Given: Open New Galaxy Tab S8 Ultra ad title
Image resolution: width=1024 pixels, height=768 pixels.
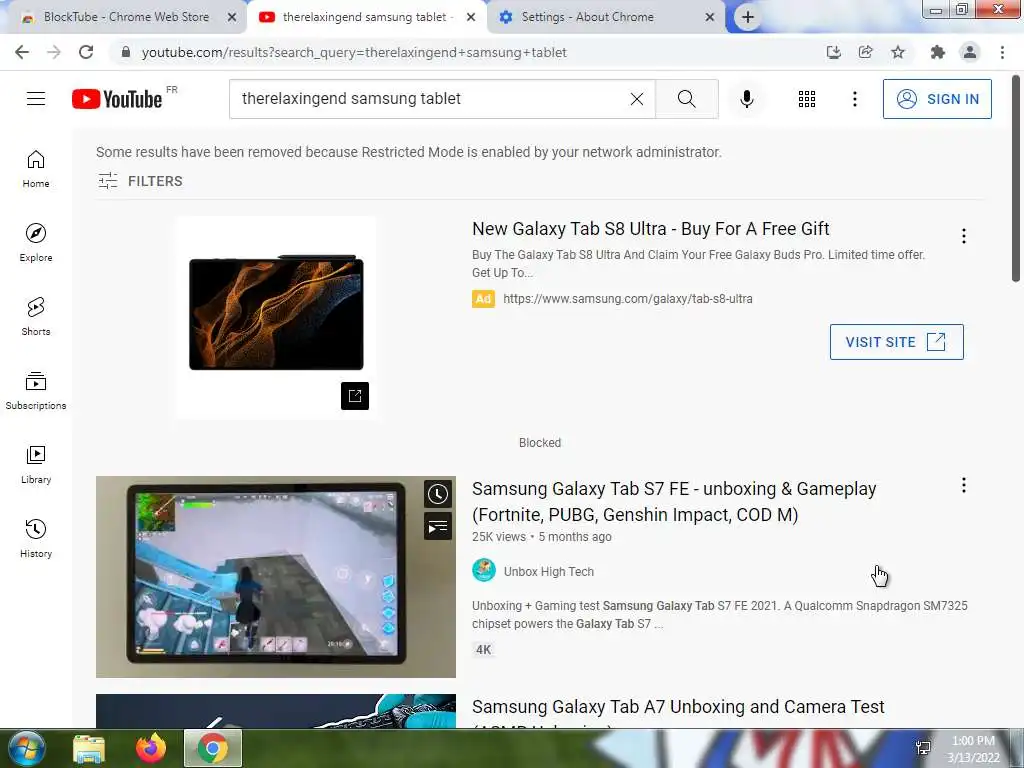Looking at the screenshot, I should (650, 229).
